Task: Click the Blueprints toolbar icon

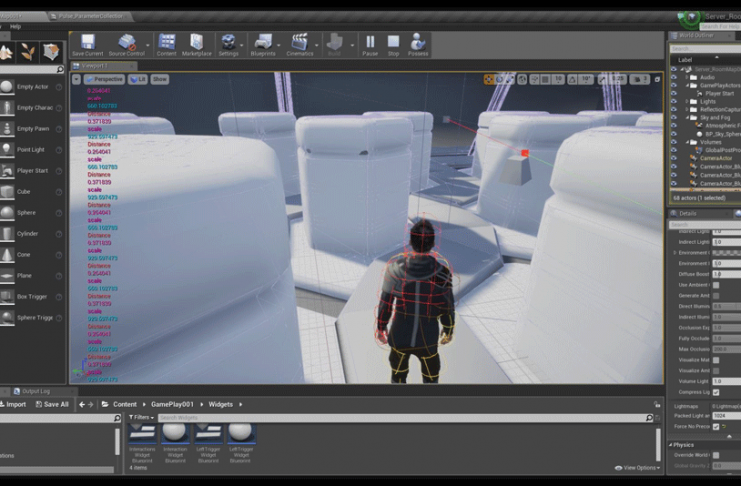Action: 263,45
